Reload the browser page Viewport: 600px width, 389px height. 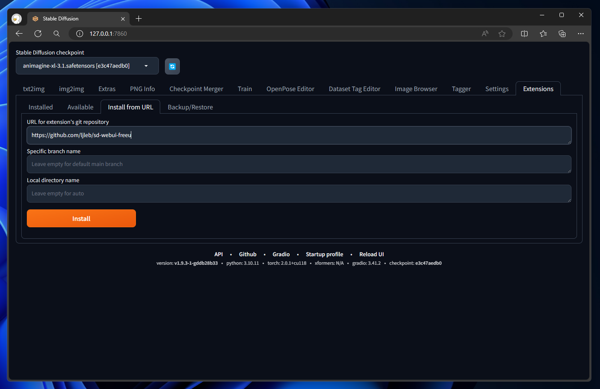pyautogui.click(x=38, y=34)
